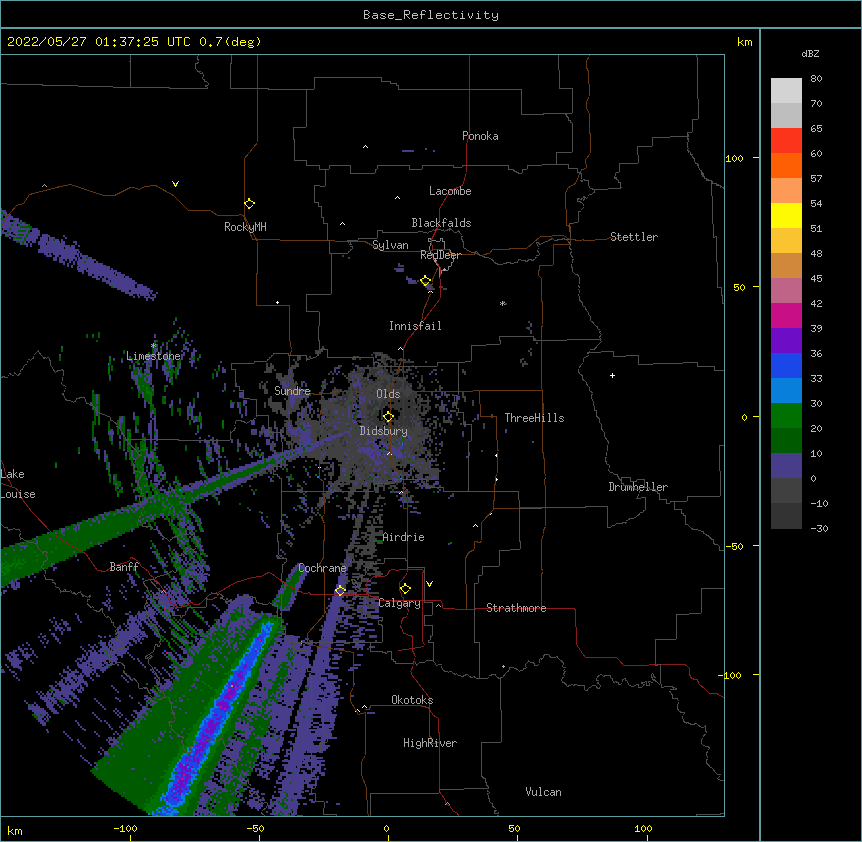Screen dimensions: 862x842
Task: Click the Okotoks label
Action: click(412, 700)
